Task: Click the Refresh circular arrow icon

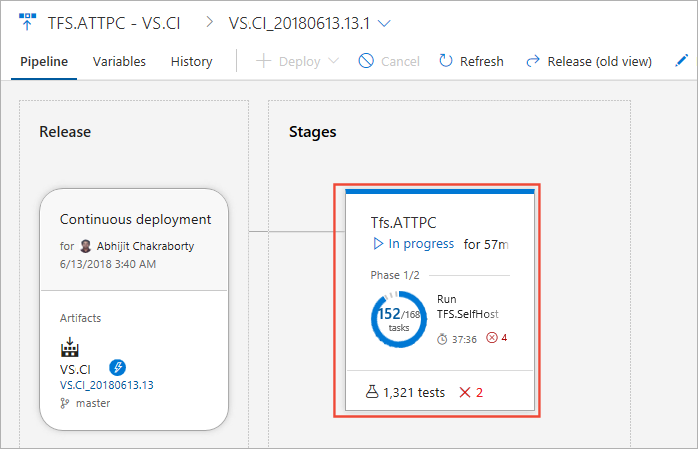Action: coord(446,61)
